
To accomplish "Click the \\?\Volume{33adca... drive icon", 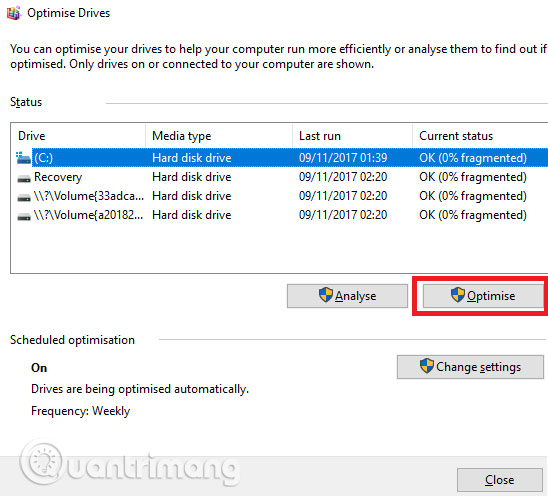I will pos(24,197).
